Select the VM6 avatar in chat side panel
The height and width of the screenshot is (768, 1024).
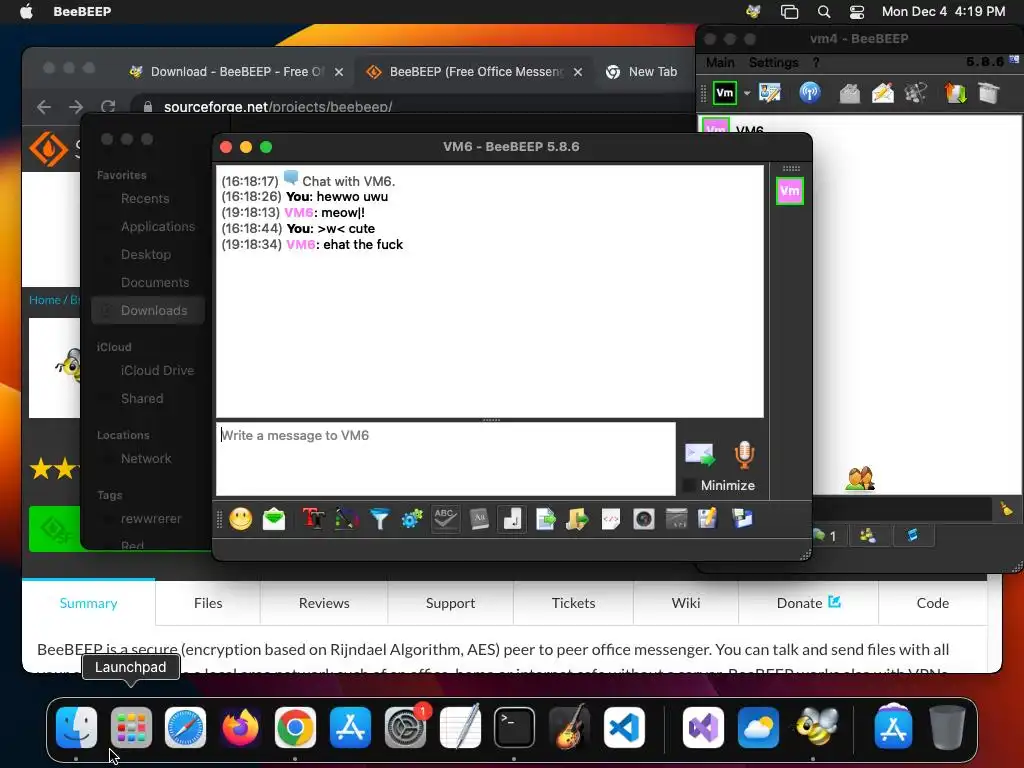coord(790,191)
